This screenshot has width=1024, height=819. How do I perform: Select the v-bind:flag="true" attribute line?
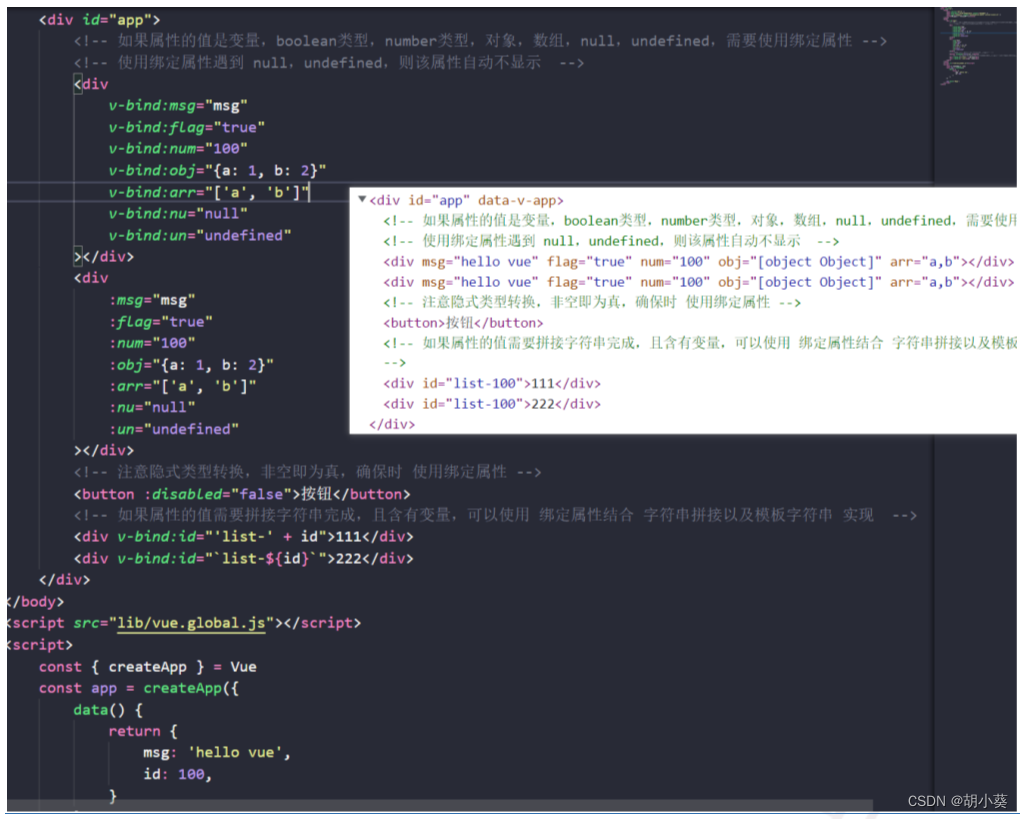click(x=186, y=127)
